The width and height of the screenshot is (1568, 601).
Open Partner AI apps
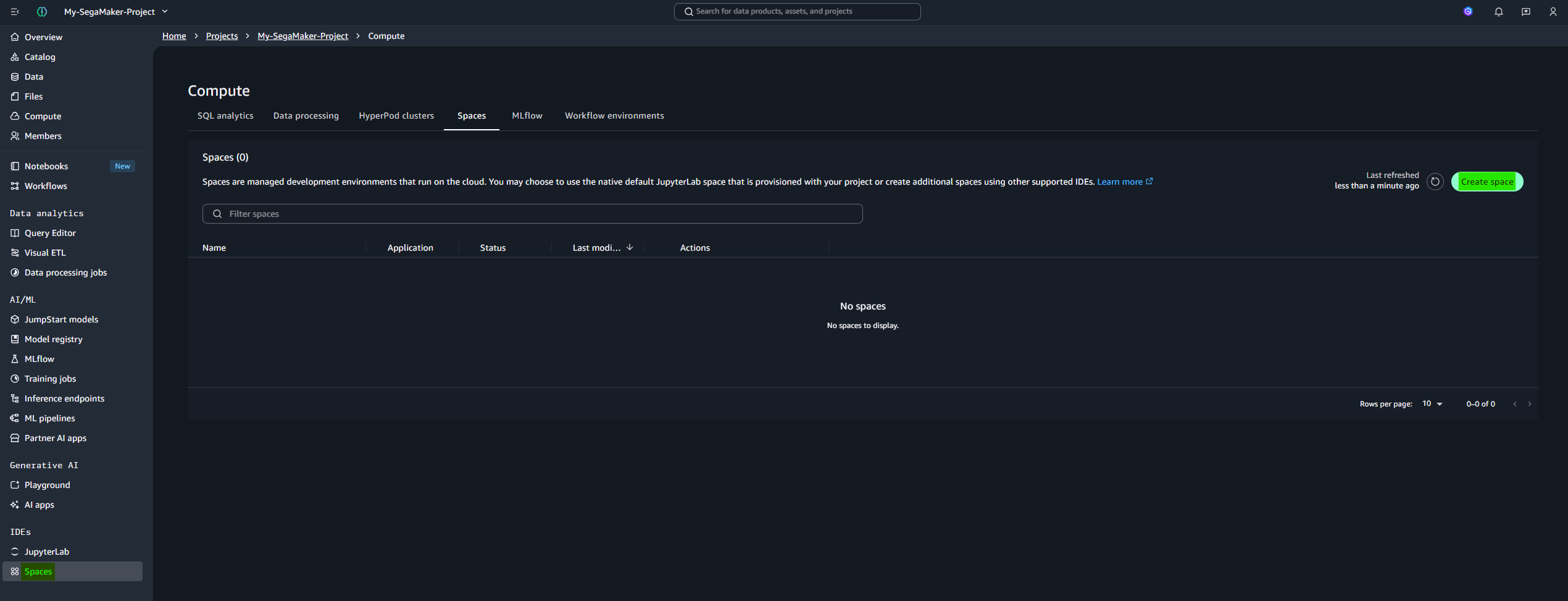click(73, 438)
